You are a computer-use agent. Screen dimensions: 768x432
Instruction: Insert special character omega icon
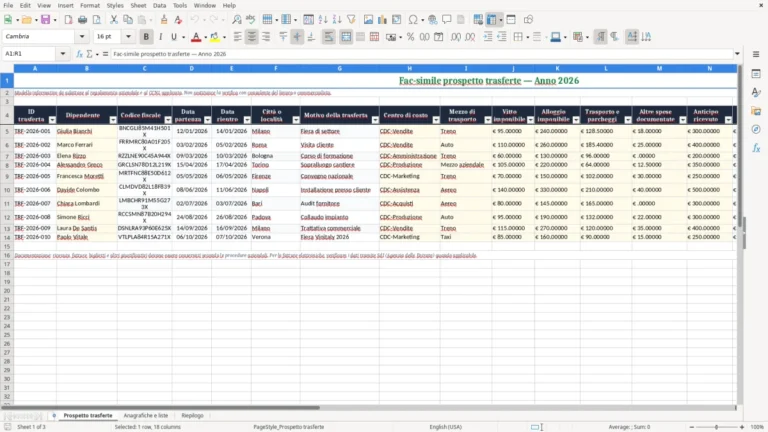click(x=413, y=20)
